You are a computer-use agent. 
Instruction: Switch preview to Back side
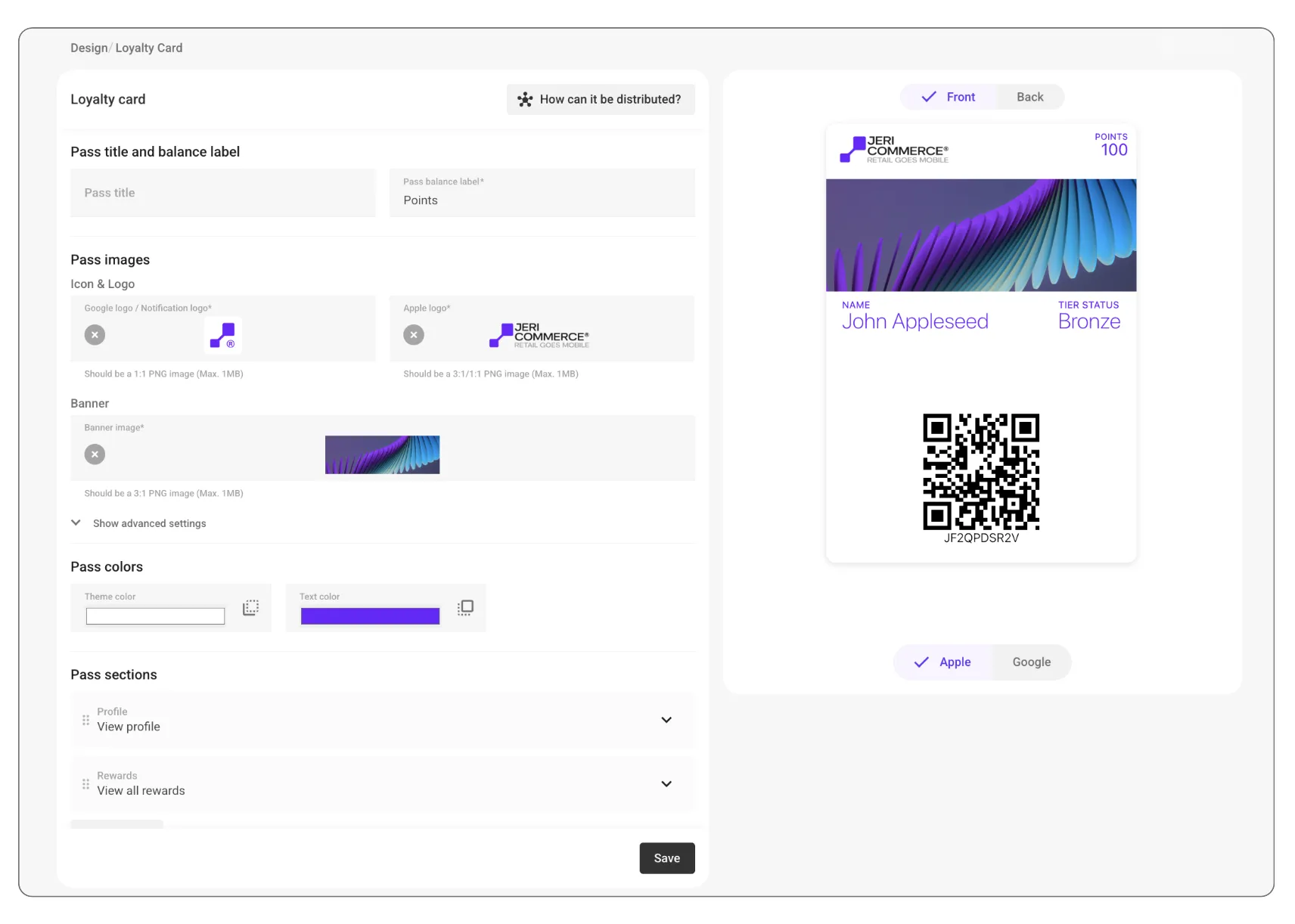coord(1029,97)
